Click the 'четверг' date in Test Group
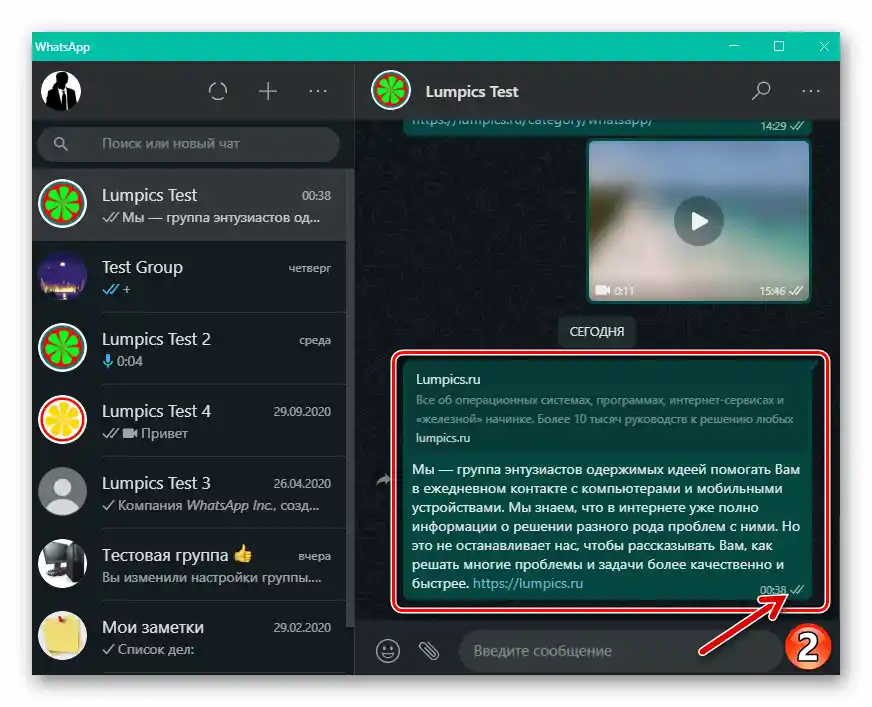The image size is (872, 707). pos(309,268)
